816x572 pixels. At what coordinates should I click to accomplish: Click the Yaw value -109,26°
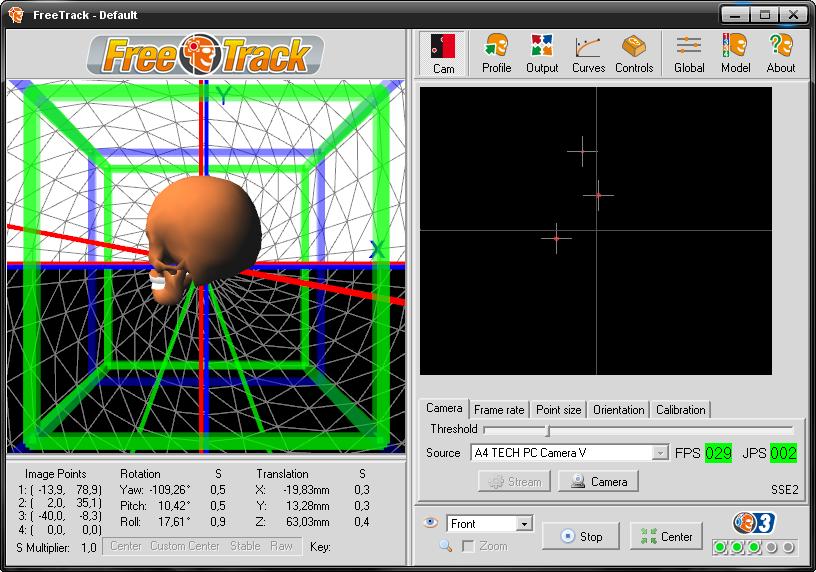[170, 490]
